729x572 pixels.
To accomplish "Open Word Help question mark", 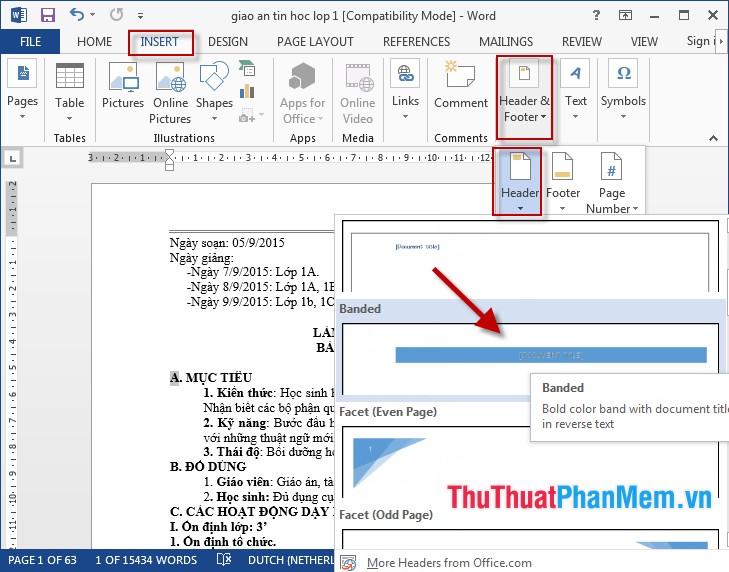I will point(596,15).
